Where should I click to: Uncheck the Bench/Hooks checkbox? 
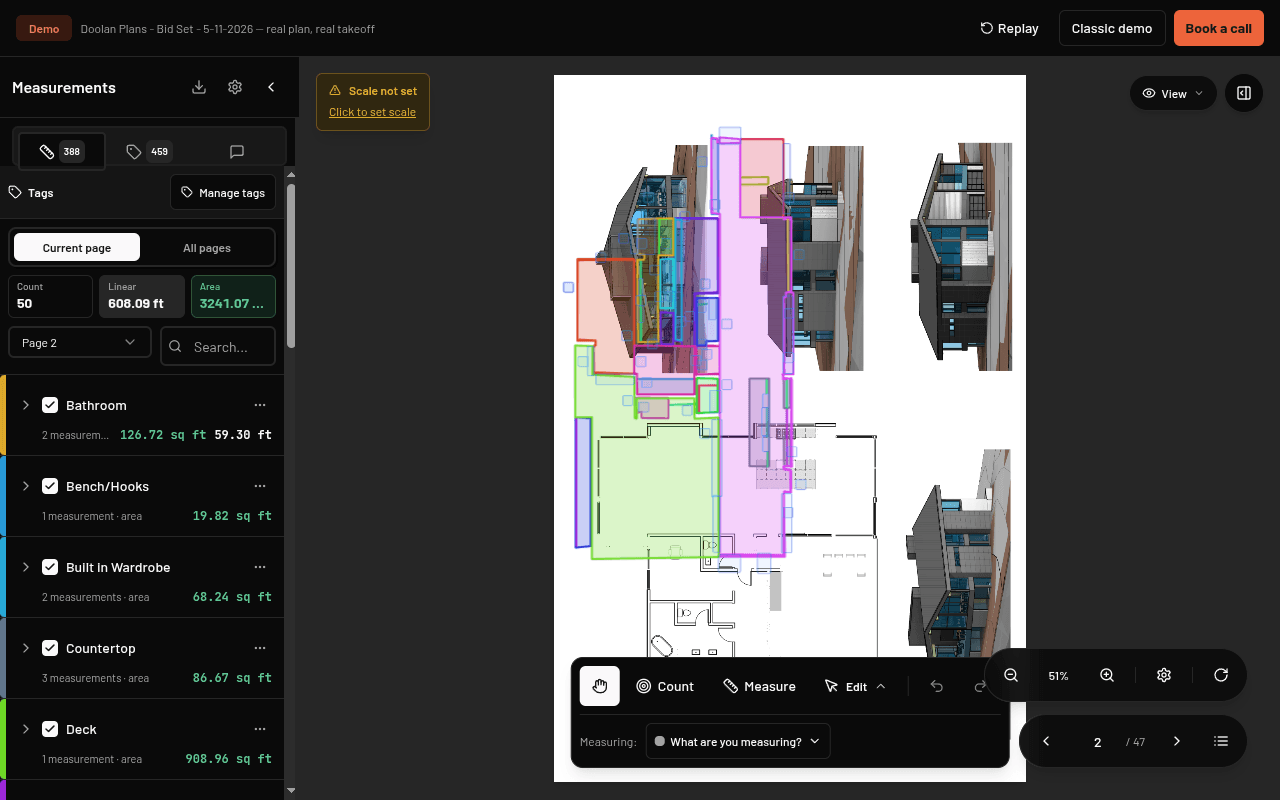click(x=50, y=486)
